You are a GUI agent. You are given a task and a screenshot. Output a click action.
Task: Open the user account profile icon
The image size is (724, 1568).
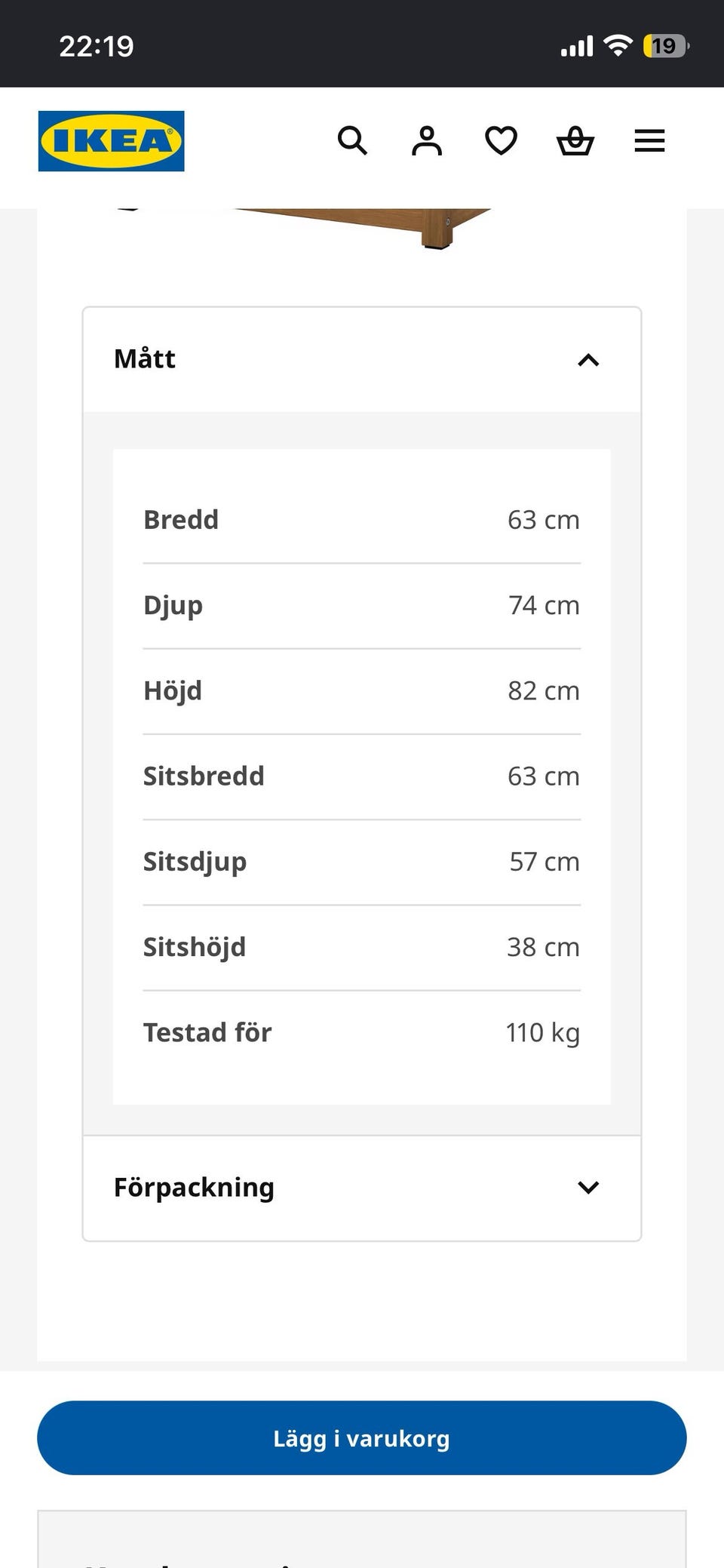tap(427, 140)
